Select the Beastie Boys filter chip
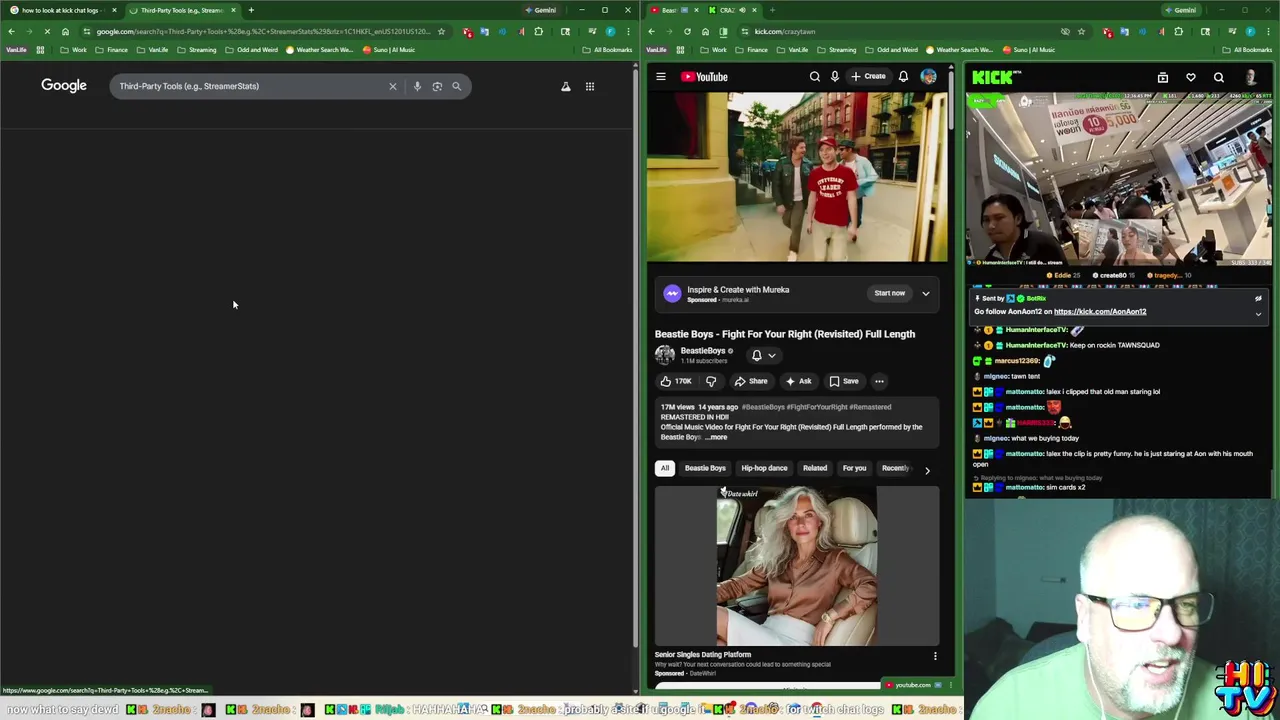The image size is (1280, 720). (705, 468)
